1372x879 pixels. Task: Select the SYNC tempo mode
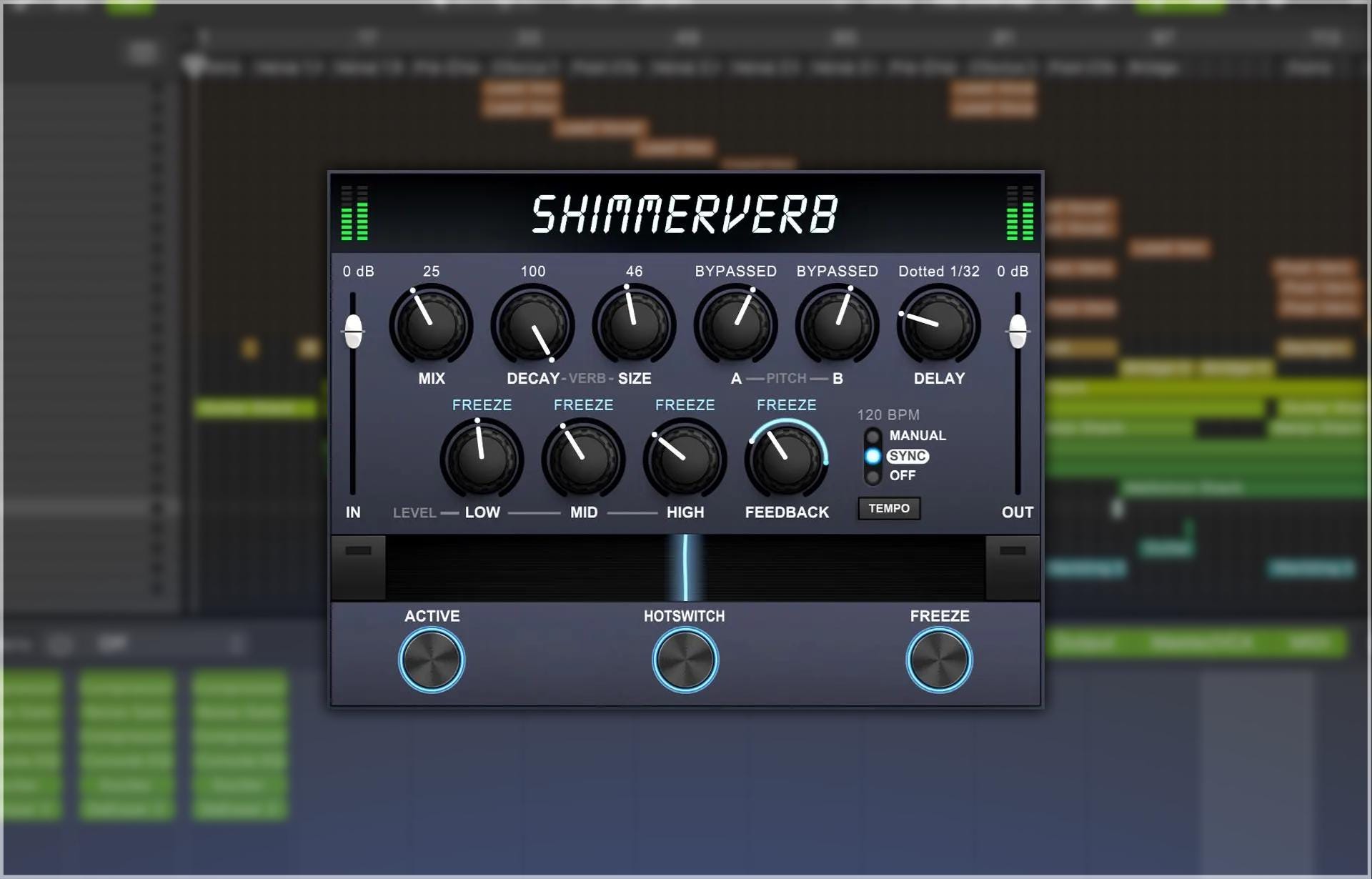coord(898,456)
